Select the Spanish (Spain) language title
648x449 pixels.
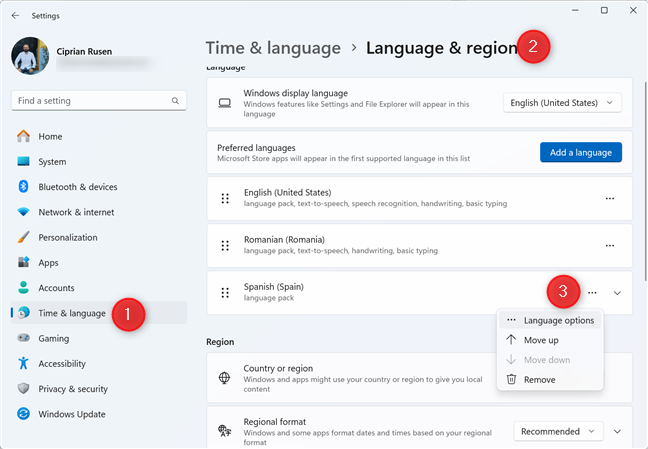[x=274, y=287]
